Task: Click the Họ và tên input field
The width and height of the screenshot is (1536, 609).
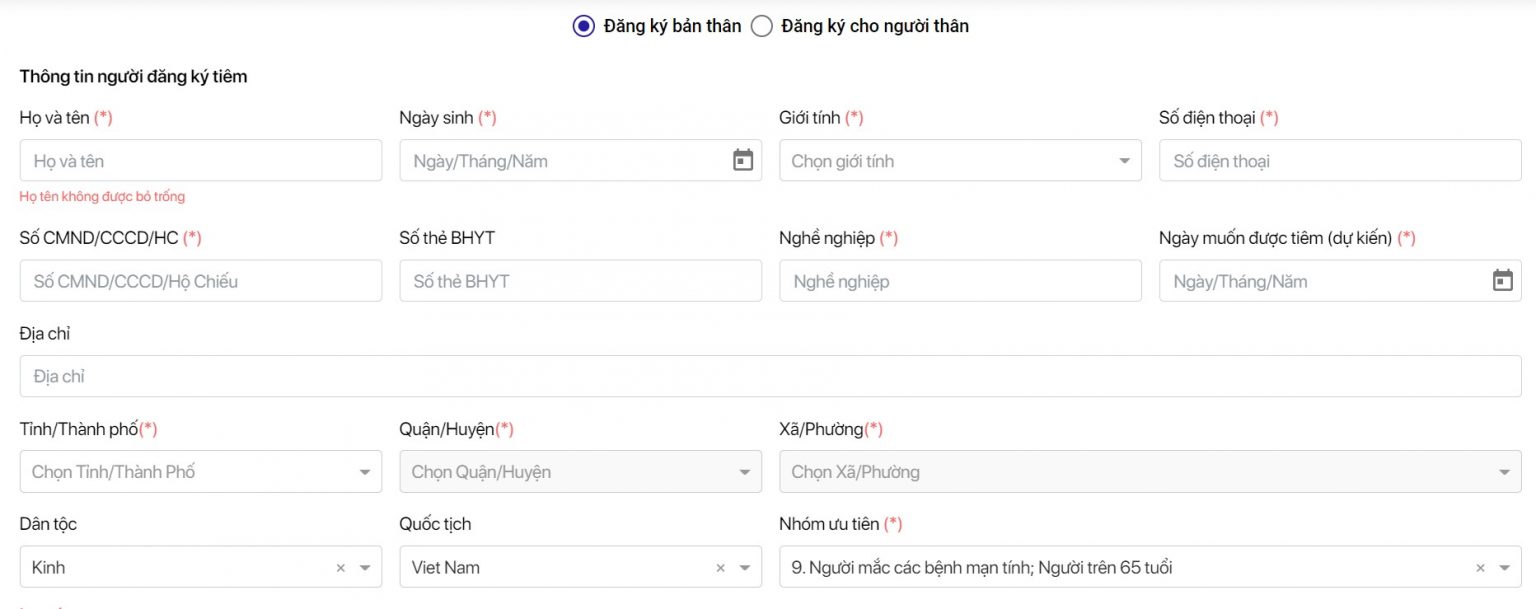Action: point(200,161)
